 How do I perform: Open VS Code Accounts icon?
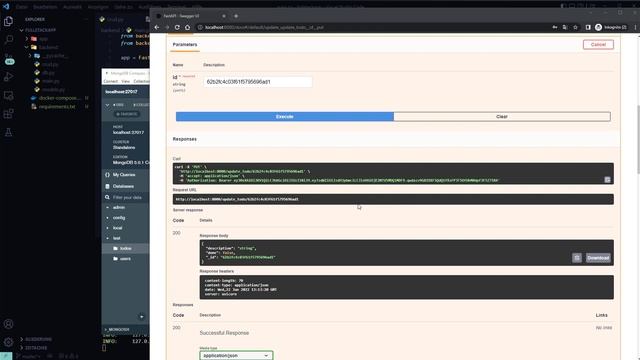click(x=8, y=324)
